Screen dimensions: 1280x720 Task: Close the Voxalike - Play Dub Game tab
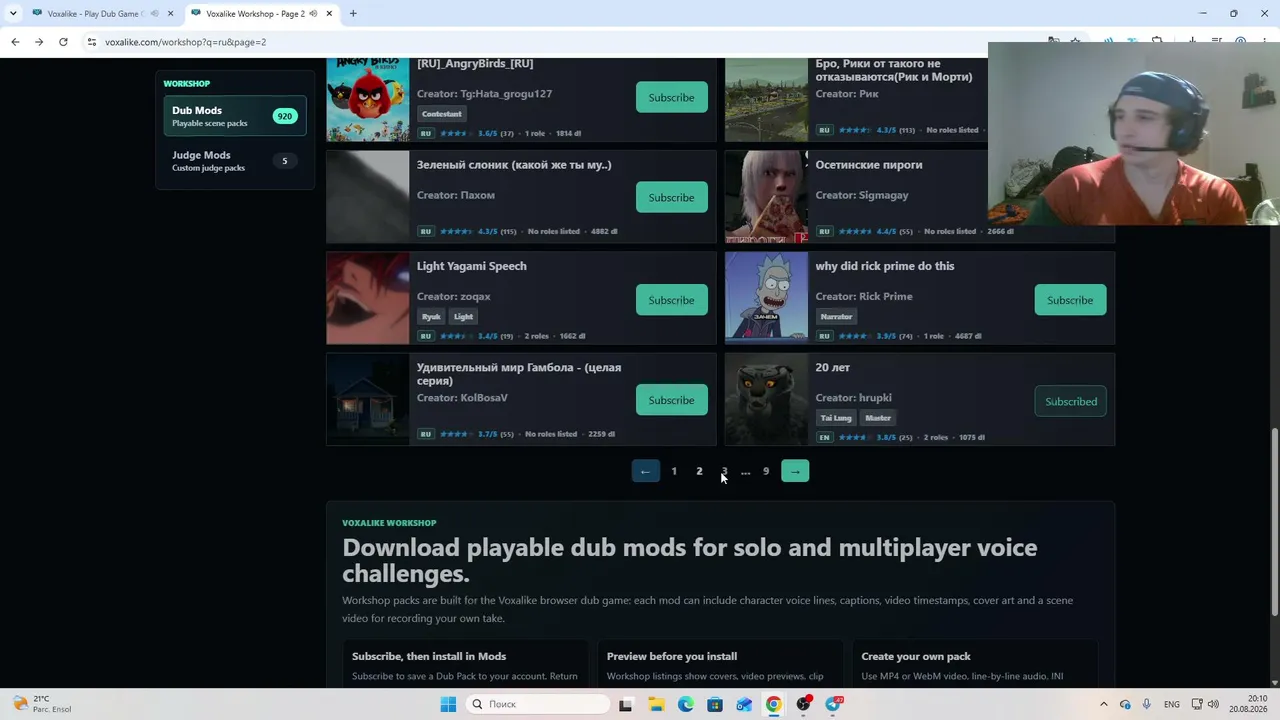(170, 13)
